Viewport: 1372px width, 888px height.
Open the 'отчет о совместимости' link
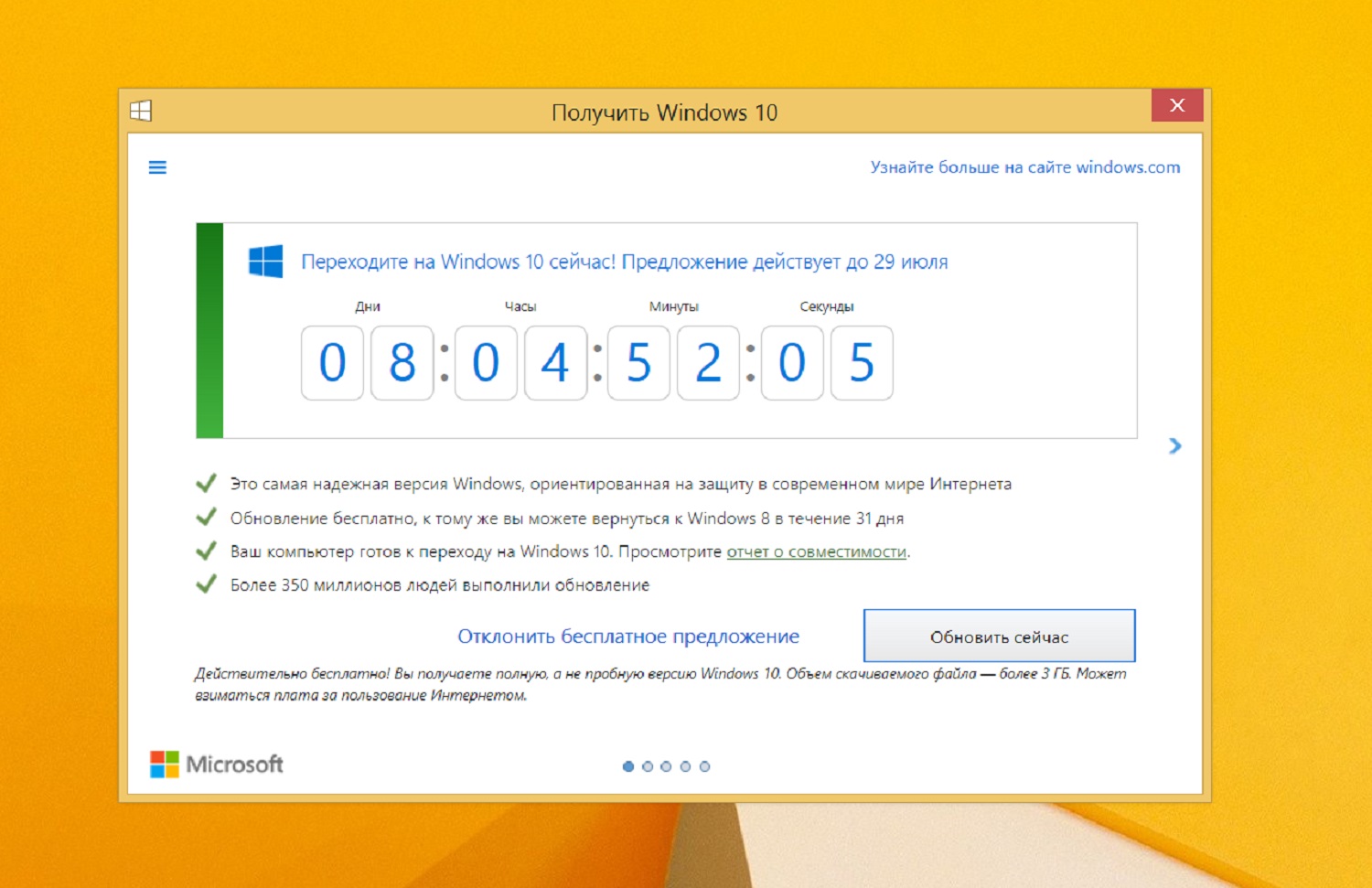(x=817, y=551)
